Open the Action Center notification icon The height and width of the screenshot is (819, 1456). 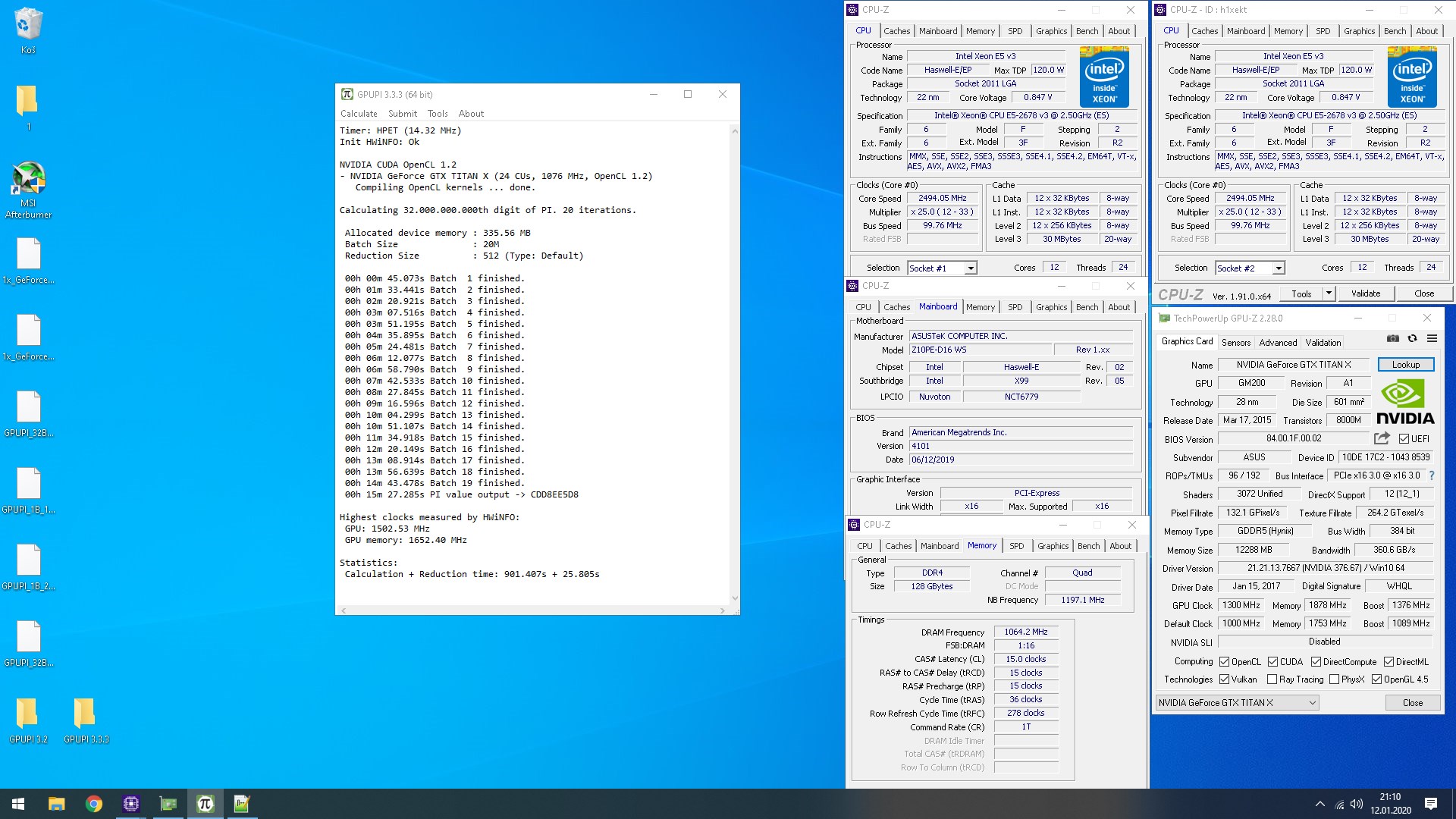point(1431,804)
